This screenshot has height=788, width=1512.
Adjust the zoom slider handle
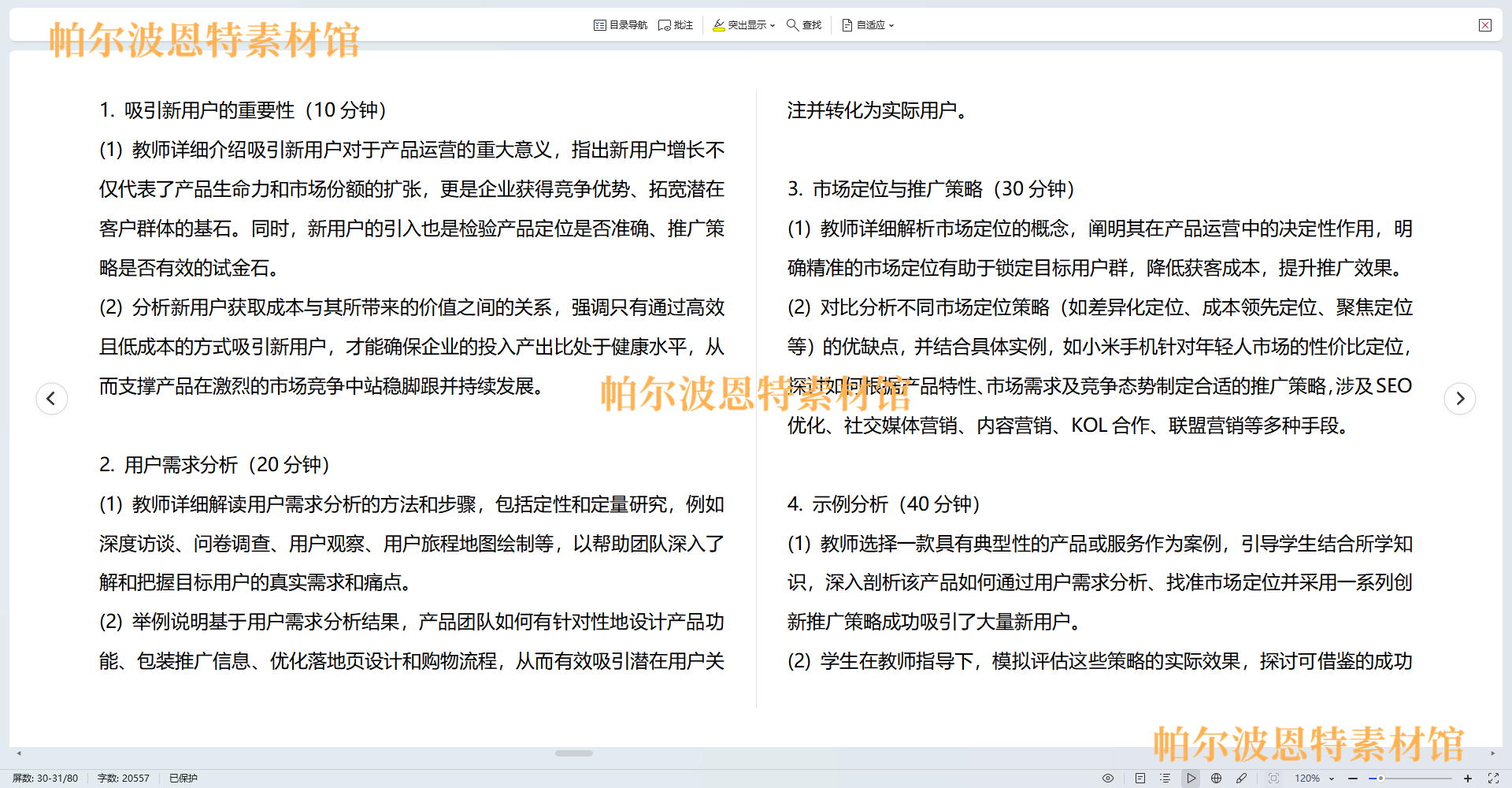coord(1380,778)
